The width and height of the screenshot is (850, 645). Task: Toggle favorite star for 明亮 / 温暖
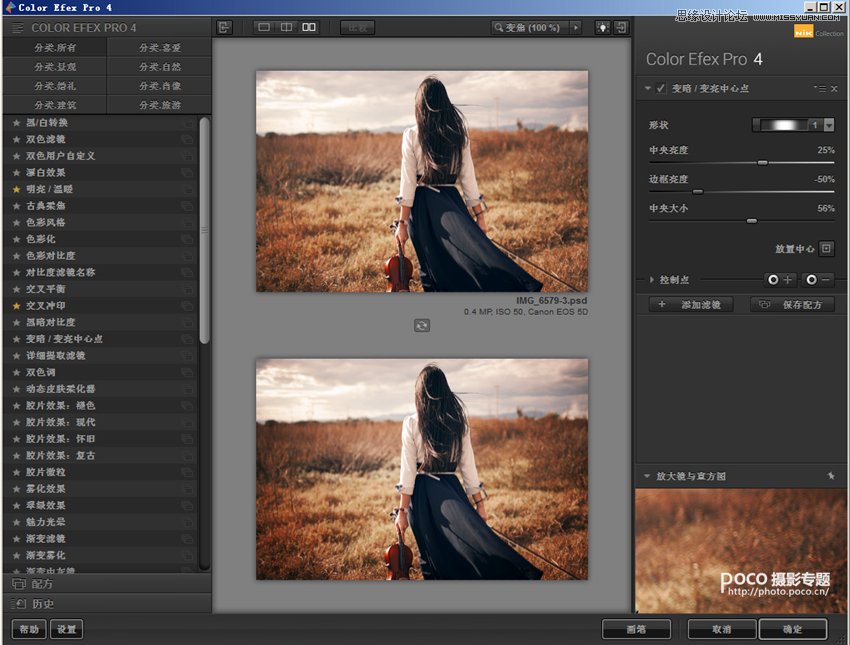pyautogui.click(x=16, y=189)
